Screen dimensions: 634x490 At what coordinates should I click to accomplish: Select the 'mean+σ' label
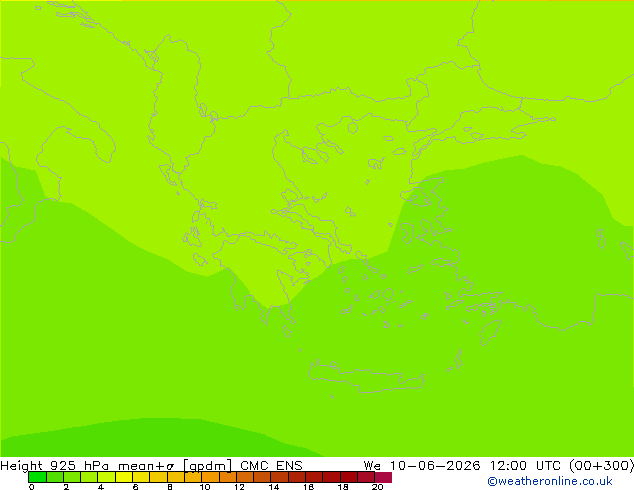[x=146, y=466]
